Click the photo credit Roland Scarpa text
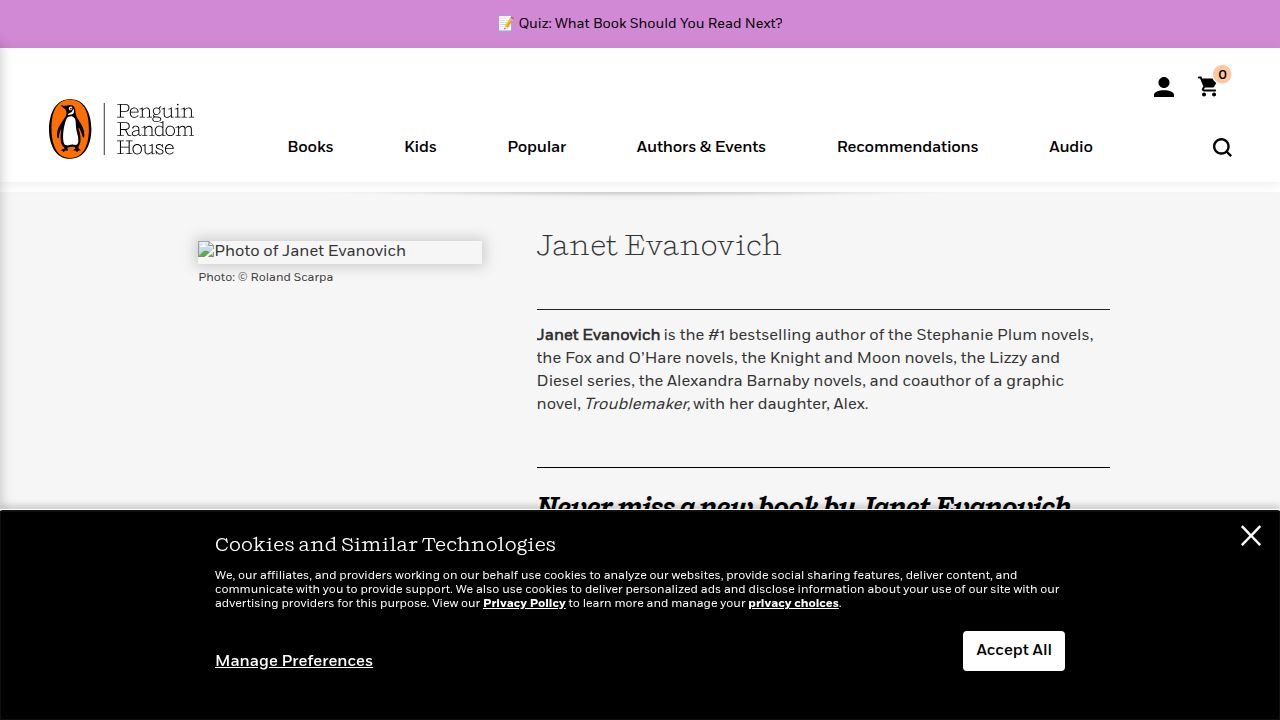The width and height of the screenshot is (1280, 720). coord(266,277)
